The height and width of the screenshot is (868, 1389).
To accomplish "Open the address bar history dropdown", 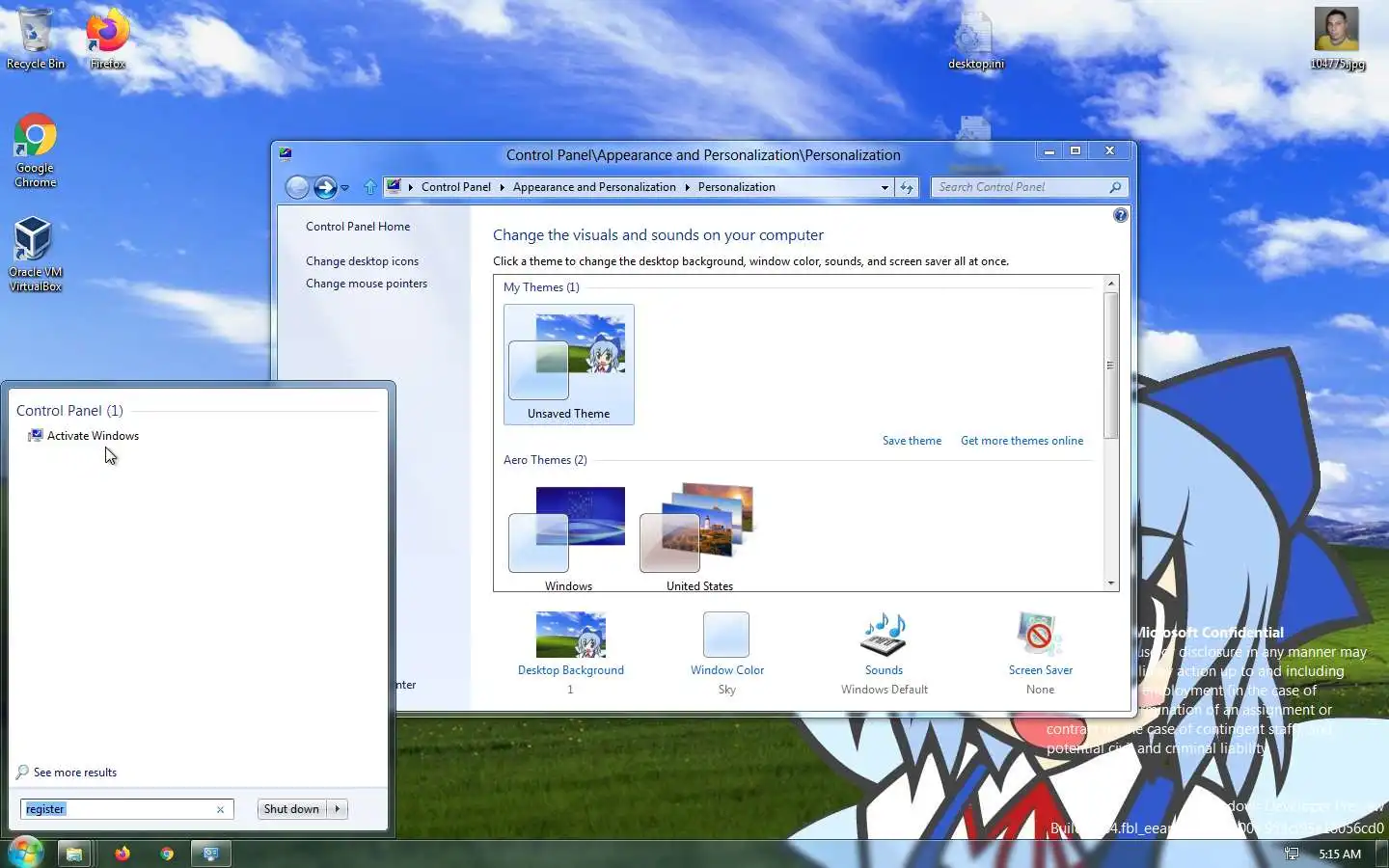I will point(885,187).
